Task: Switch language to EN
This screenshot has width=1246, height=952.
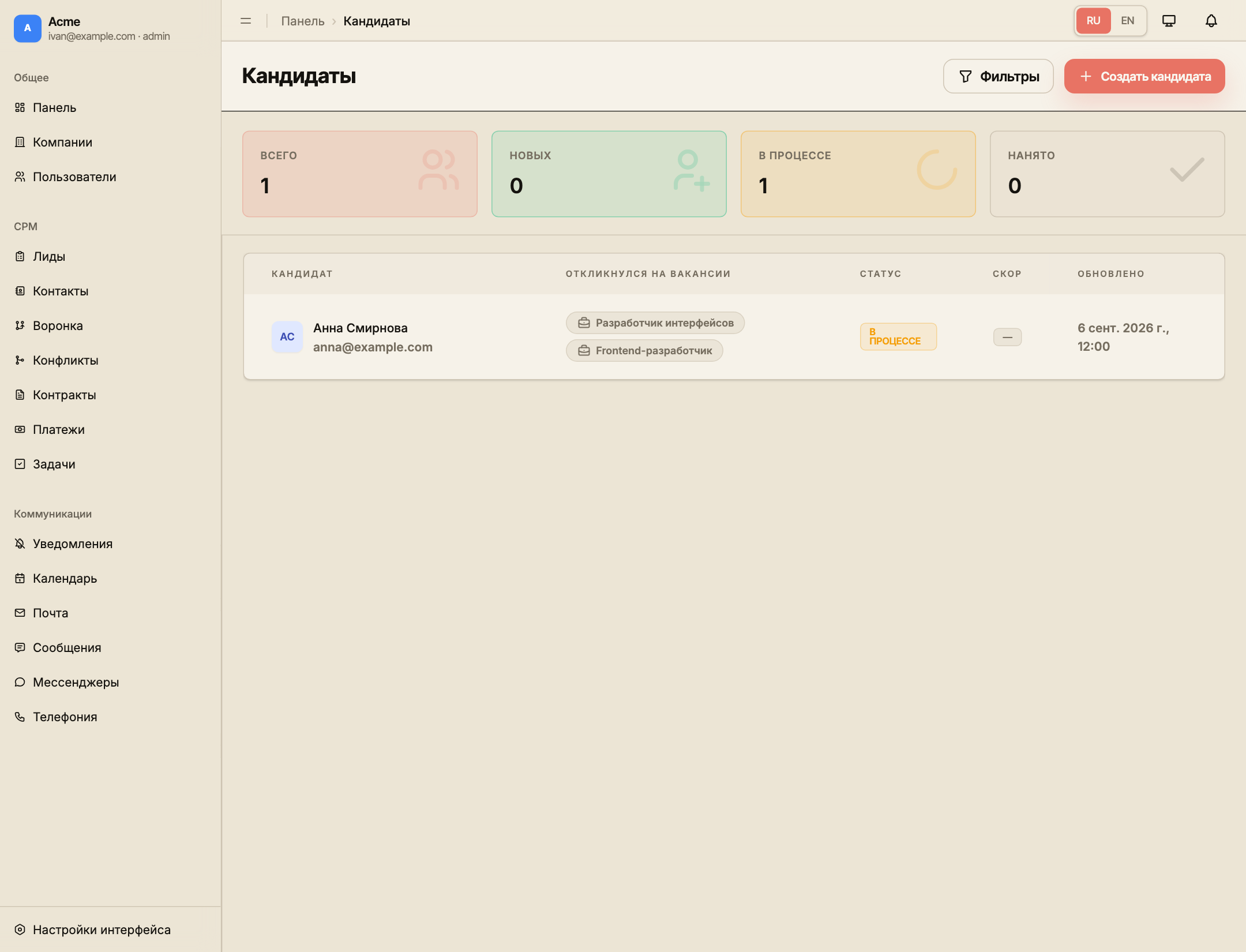Action: click(x=1128, y=21)
